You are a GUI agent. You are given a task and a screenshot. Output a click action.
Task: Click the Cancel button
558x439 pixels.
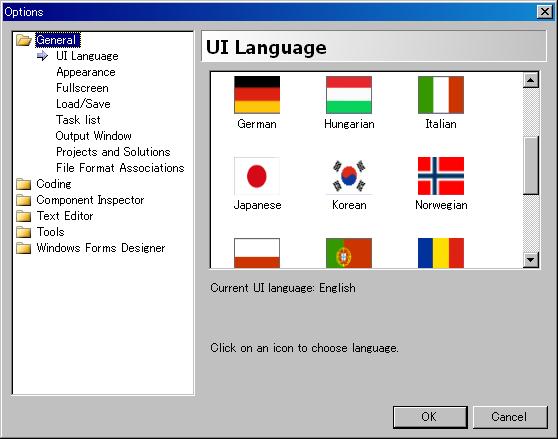pos(510,417)
